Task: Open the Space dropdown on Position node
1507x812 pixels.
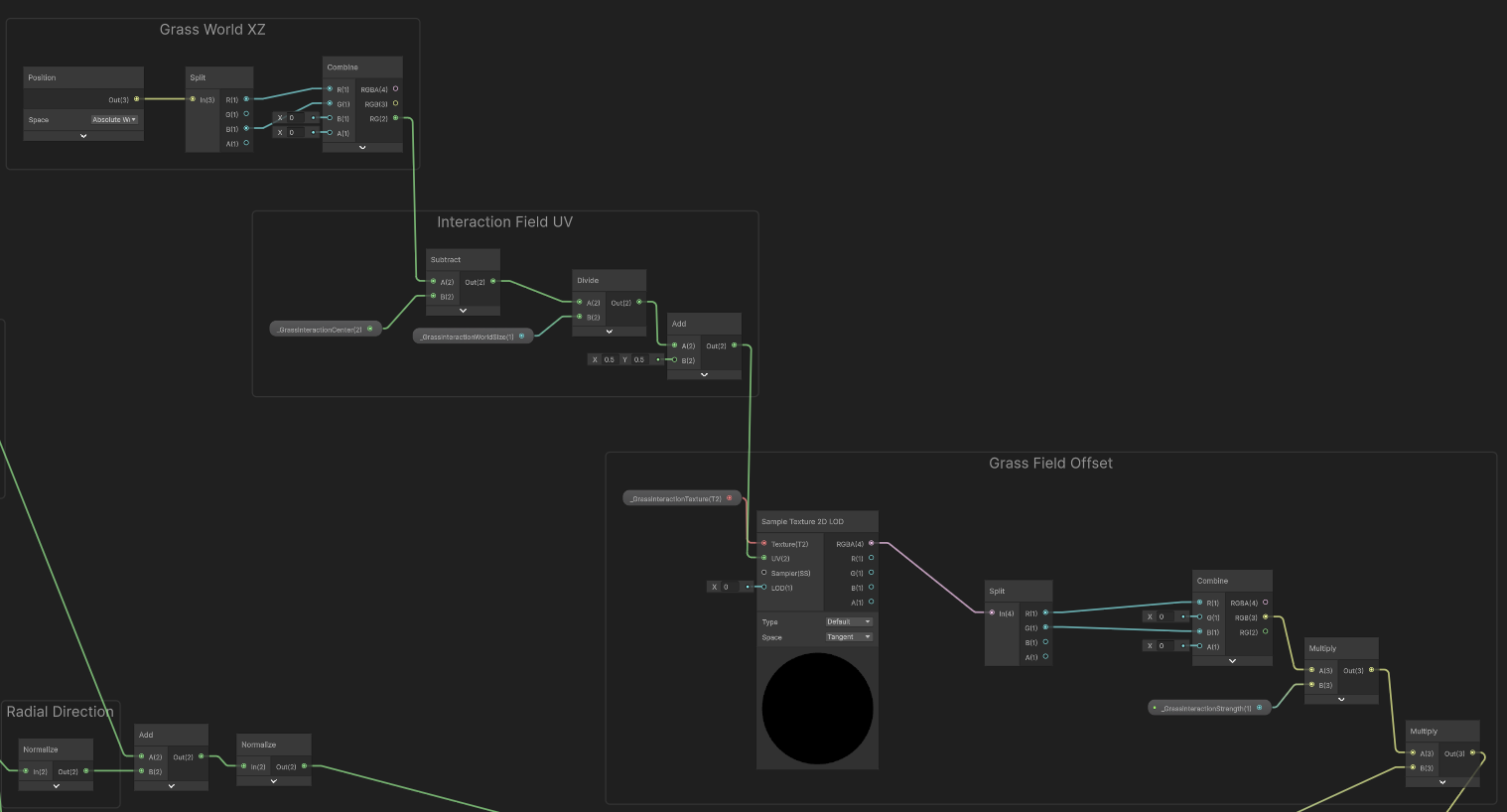Action: click(x=115, y=119)
